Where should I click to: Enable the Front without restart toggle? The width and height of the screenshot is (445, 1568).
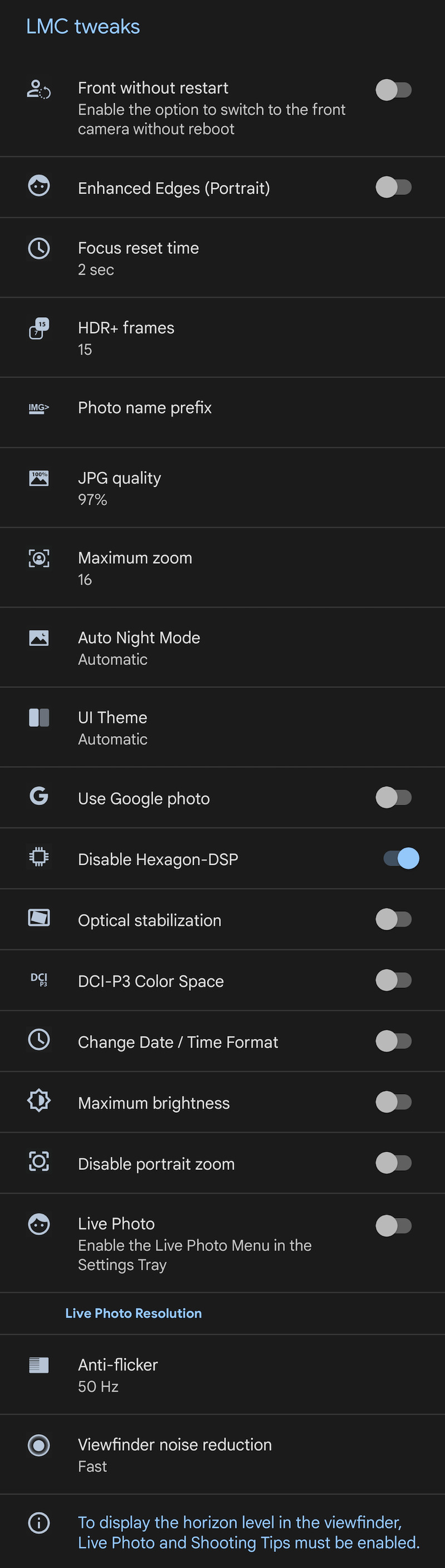pyautogui.click(x=394, y=90)
